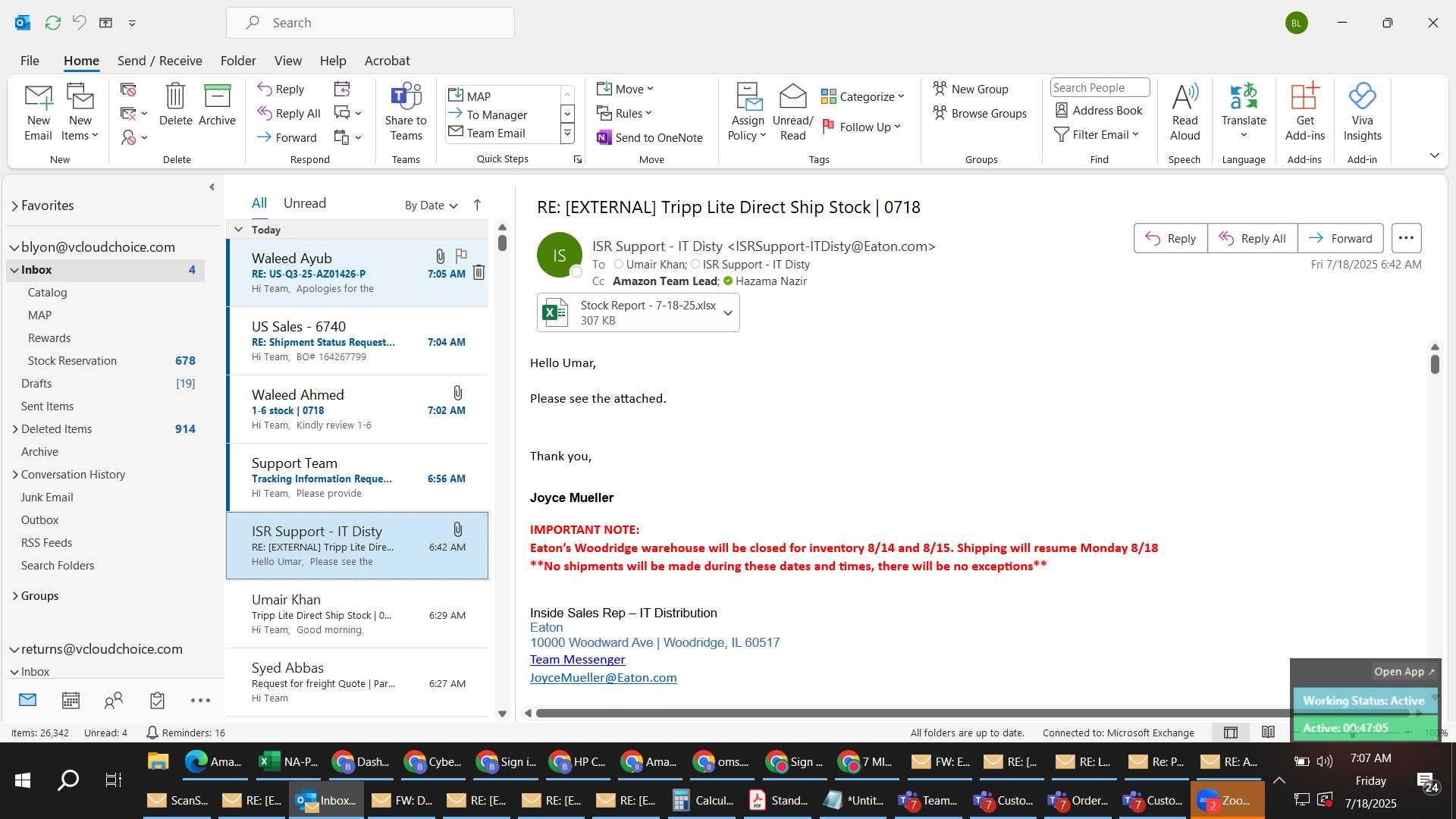The width and height of the screenshot is (1456, 819).
Task: Expand the attachment dropdown arrow for Stock Report
Action: [728, 312]
